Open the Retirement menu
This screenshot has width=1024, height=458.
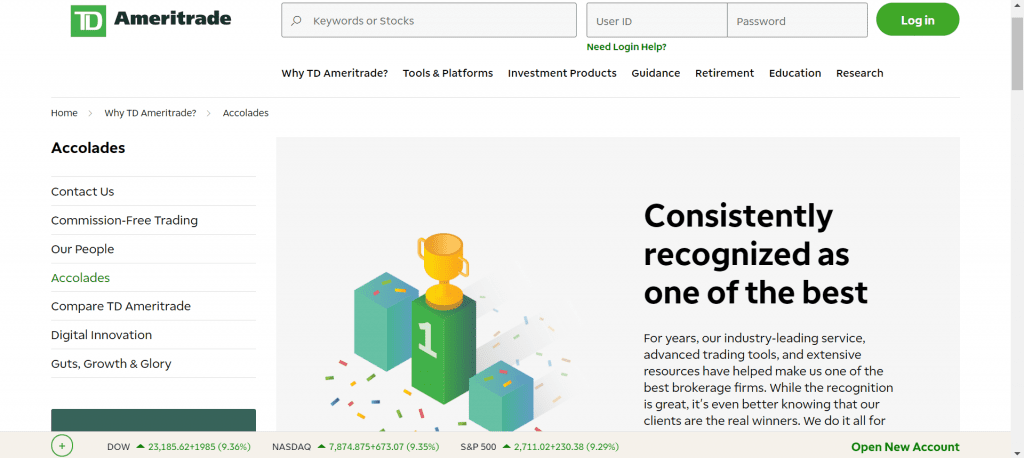tap(724, 73)
